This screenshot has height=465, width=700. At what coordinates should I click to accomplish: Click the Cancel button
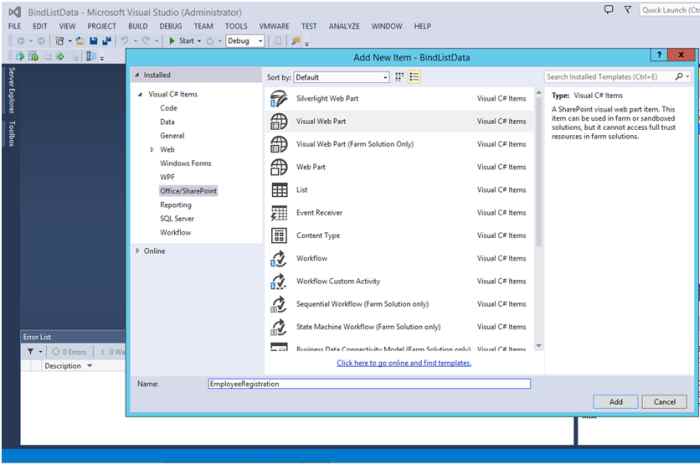click(664, 402)
